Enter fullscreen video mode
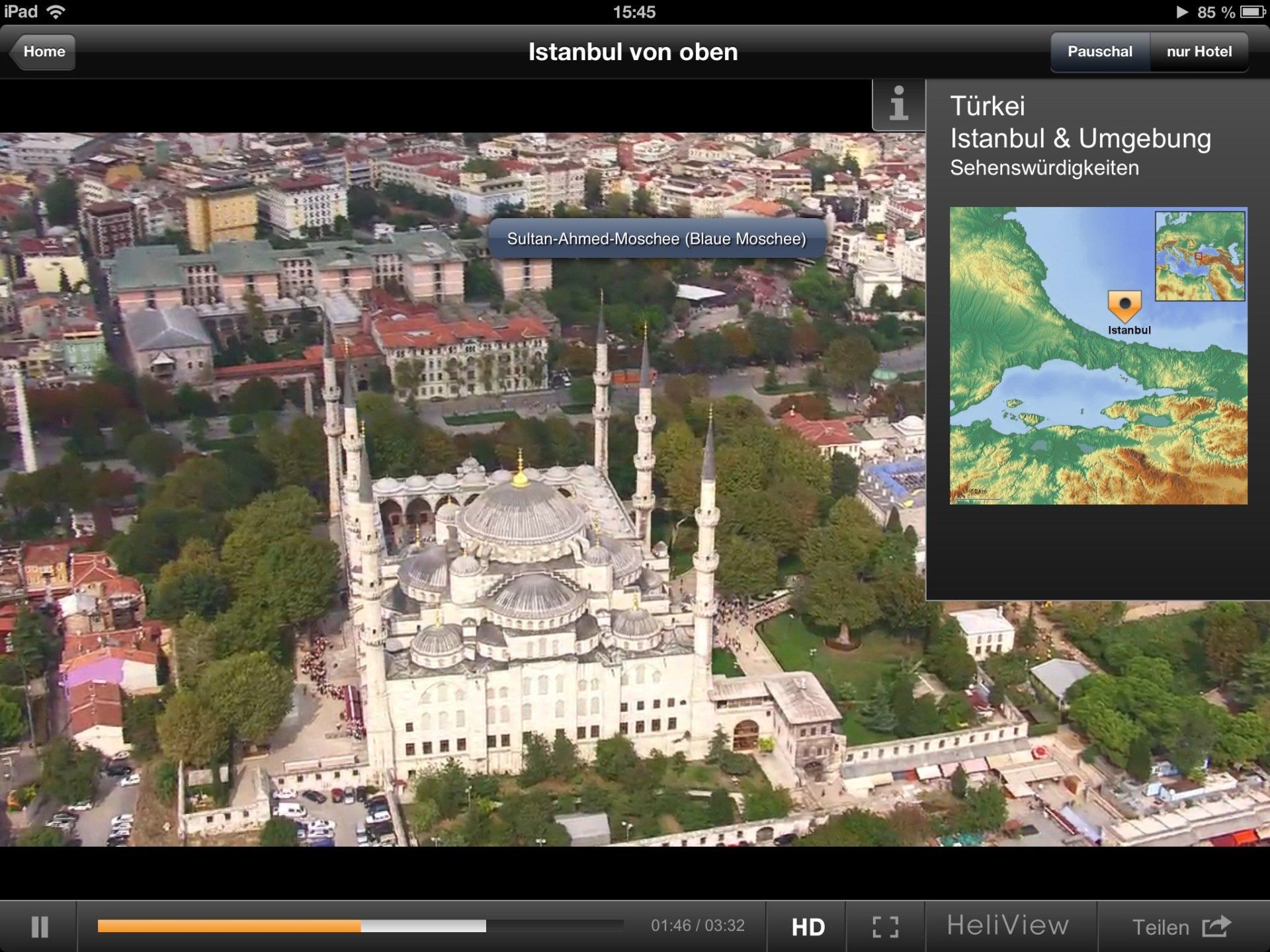Image resolution: width=1270 pixels, height=952 pixels. pos(885,926)
